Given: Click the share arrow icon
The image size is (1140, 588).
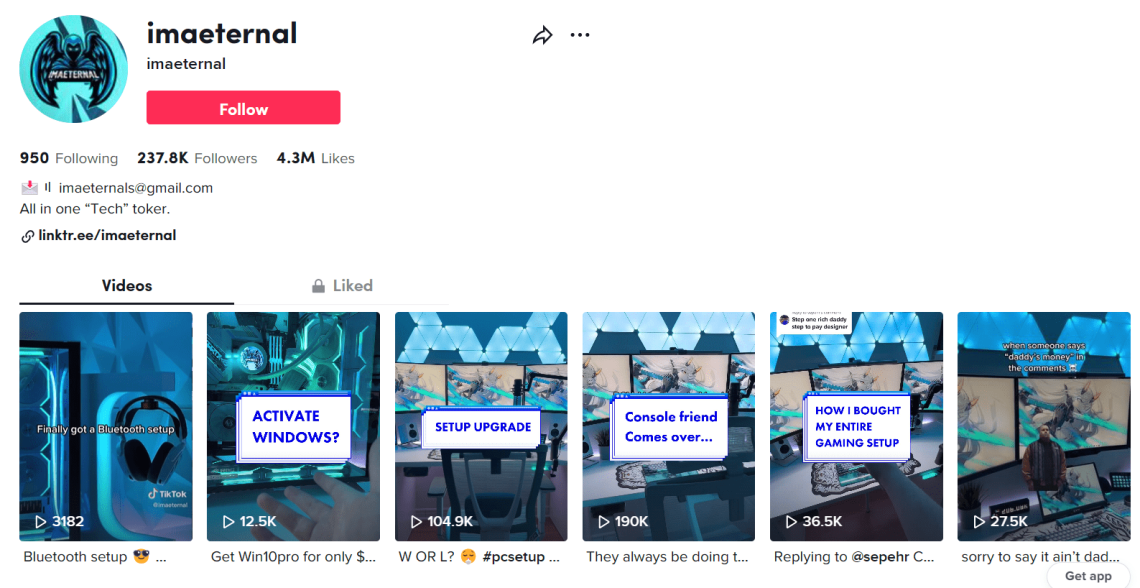Looking at the screenshot, I should [x=542, y=35].
